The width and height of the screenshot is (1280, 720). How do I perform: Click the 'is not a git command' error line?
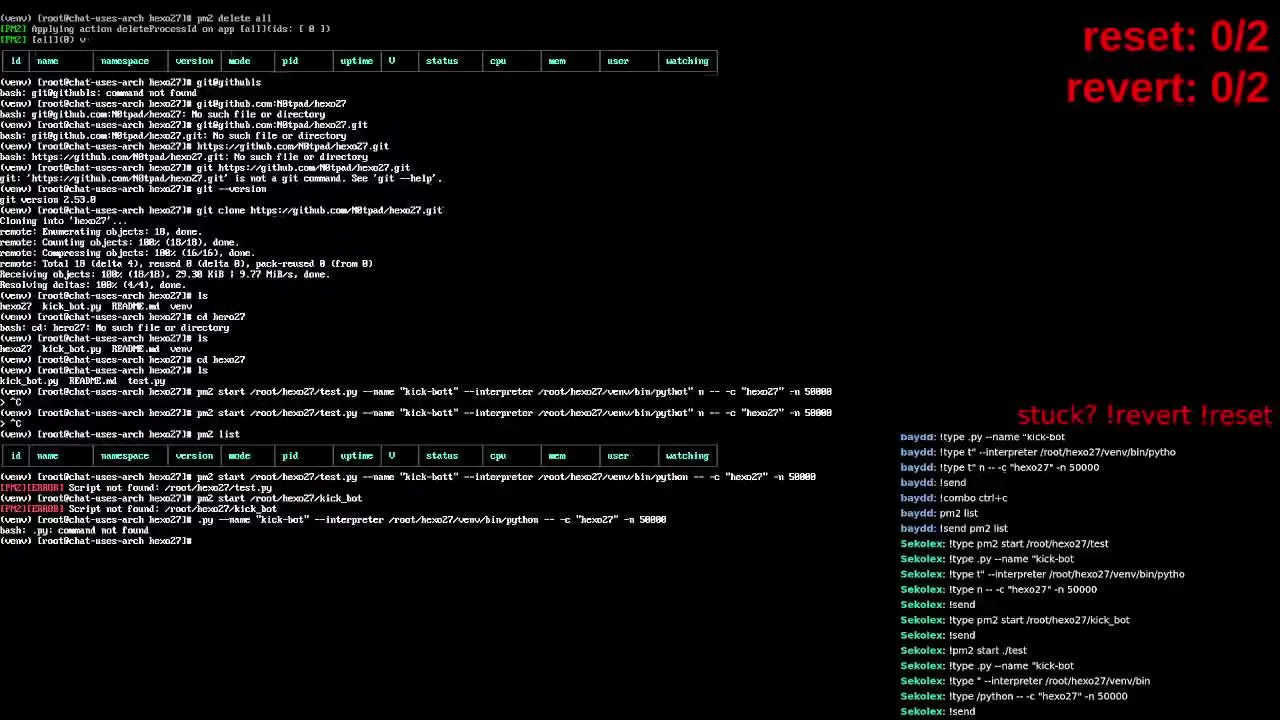coord(221,178)
